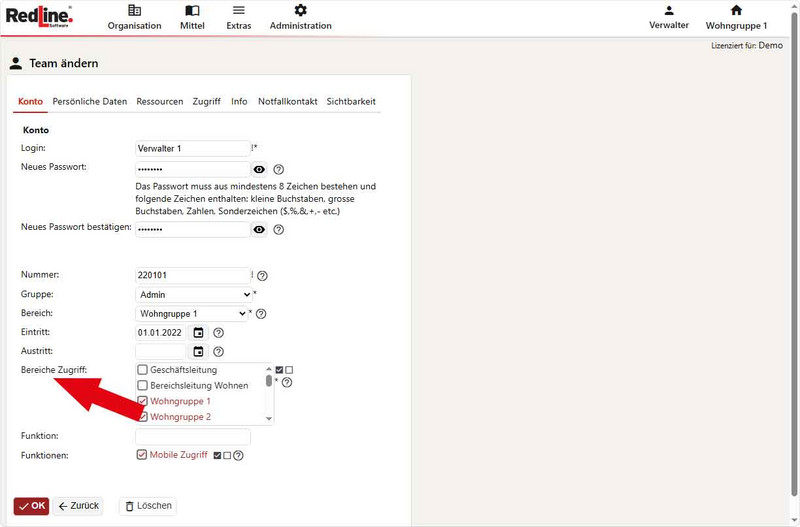The height and width of the screenshot is (527, 800).
Task: Uncheck the Mobile Zugriff option
Action: (x=142, y=454)
